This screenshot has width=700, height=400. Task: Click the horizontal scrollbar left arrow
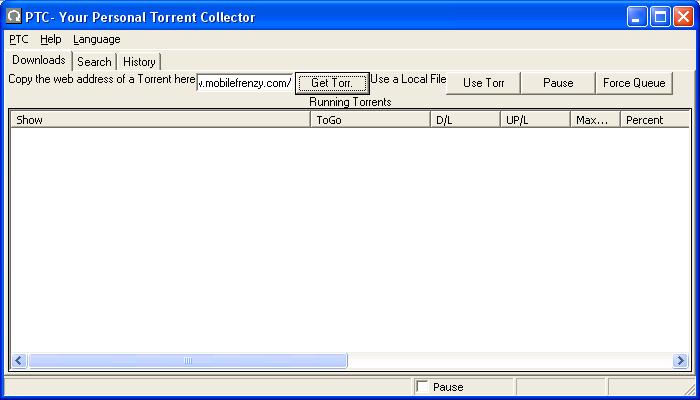click(19, 360)
